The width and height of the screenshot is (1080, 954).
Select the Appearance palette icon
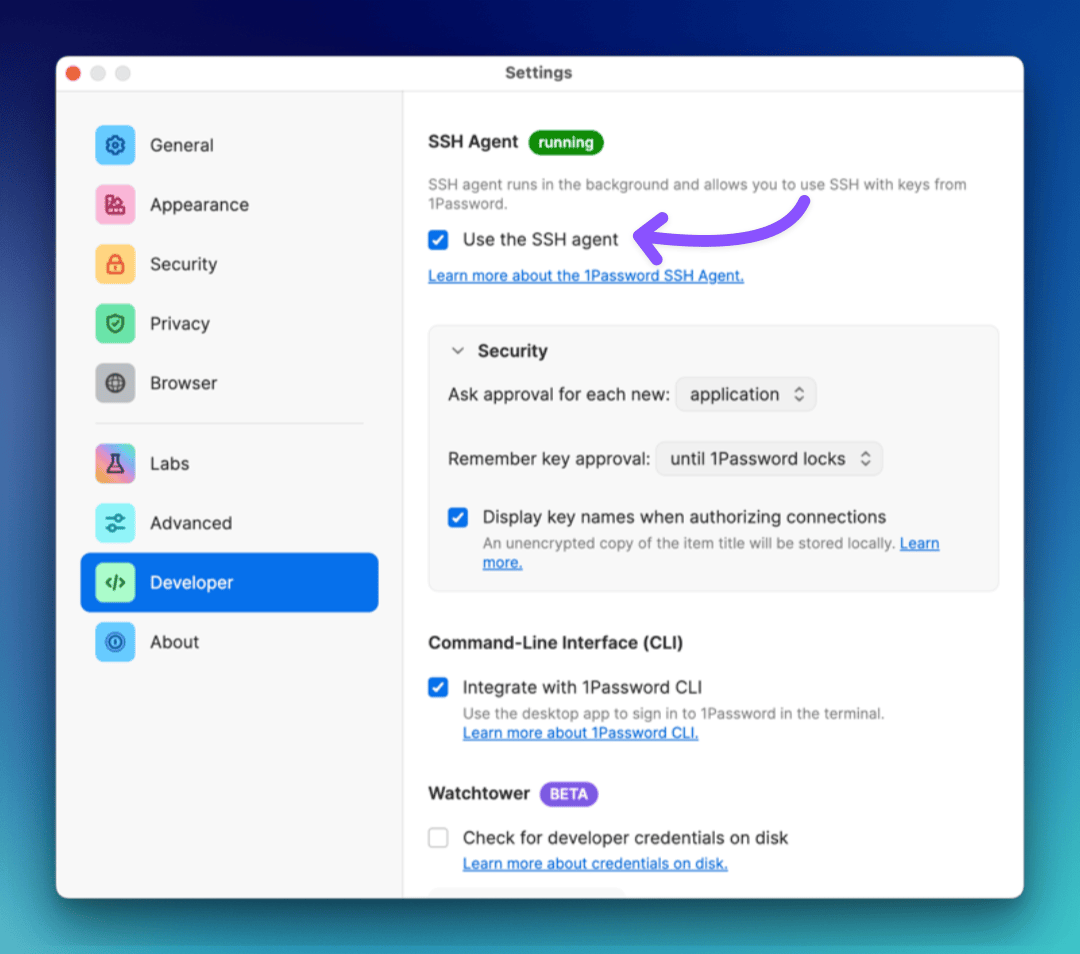[115, 204]
